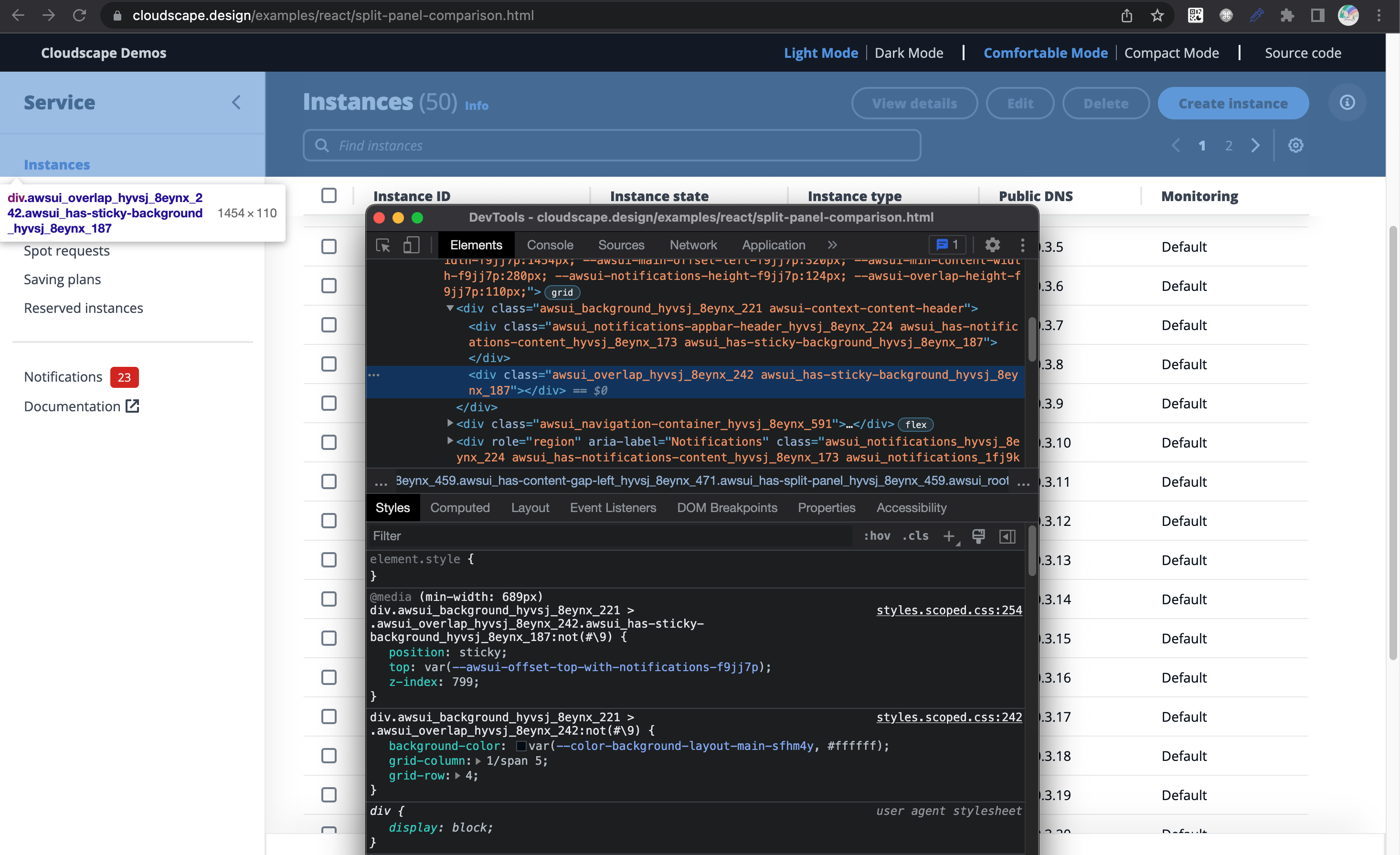The width and height of the screenshot is (1400, 855).
Task: Click the background-color swatch in Styles panel
Action: tap(520, 745)
